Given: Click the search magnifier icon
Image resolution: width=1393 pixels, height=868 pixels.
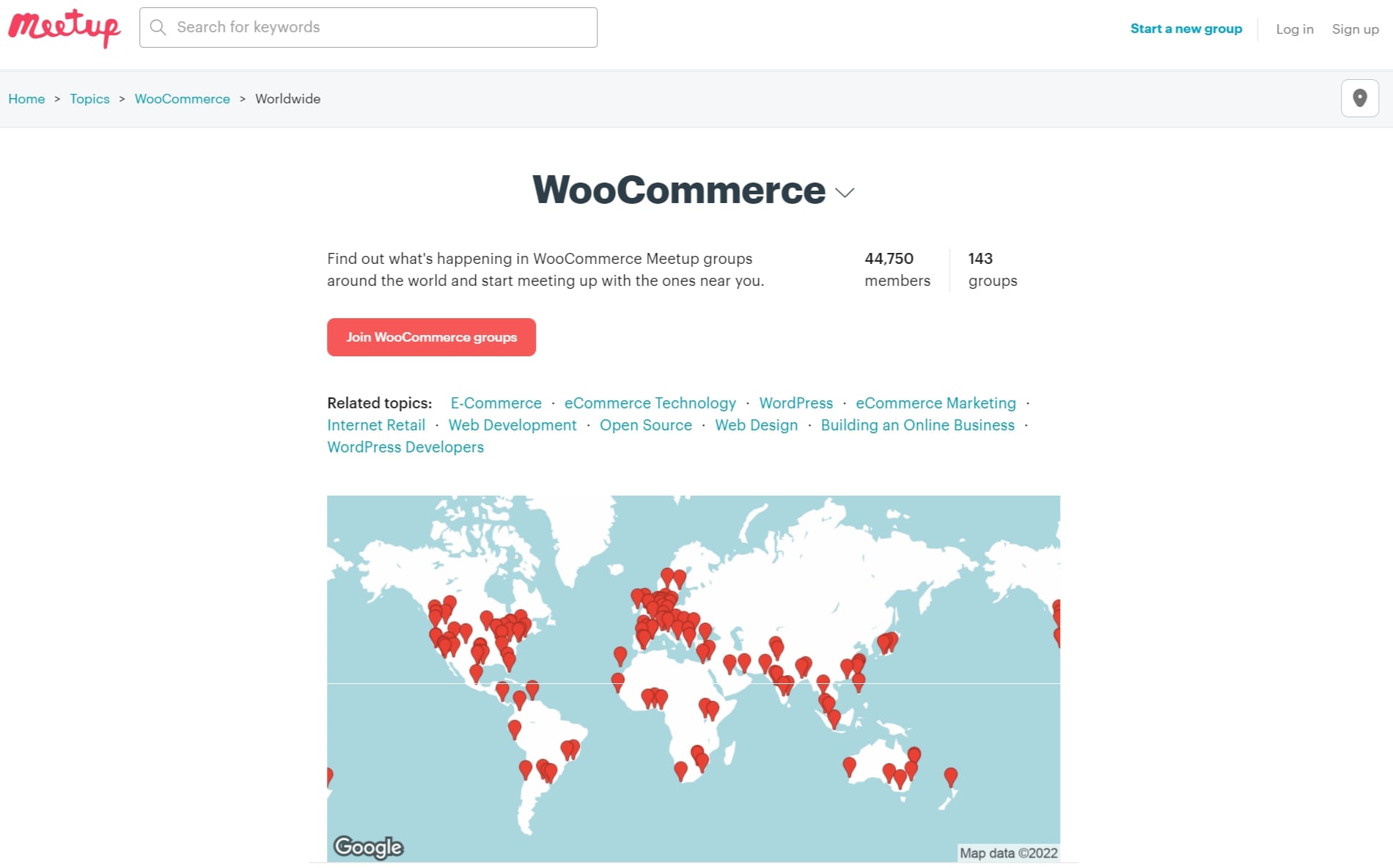Looking at the screenshot, I should (158, 28).
